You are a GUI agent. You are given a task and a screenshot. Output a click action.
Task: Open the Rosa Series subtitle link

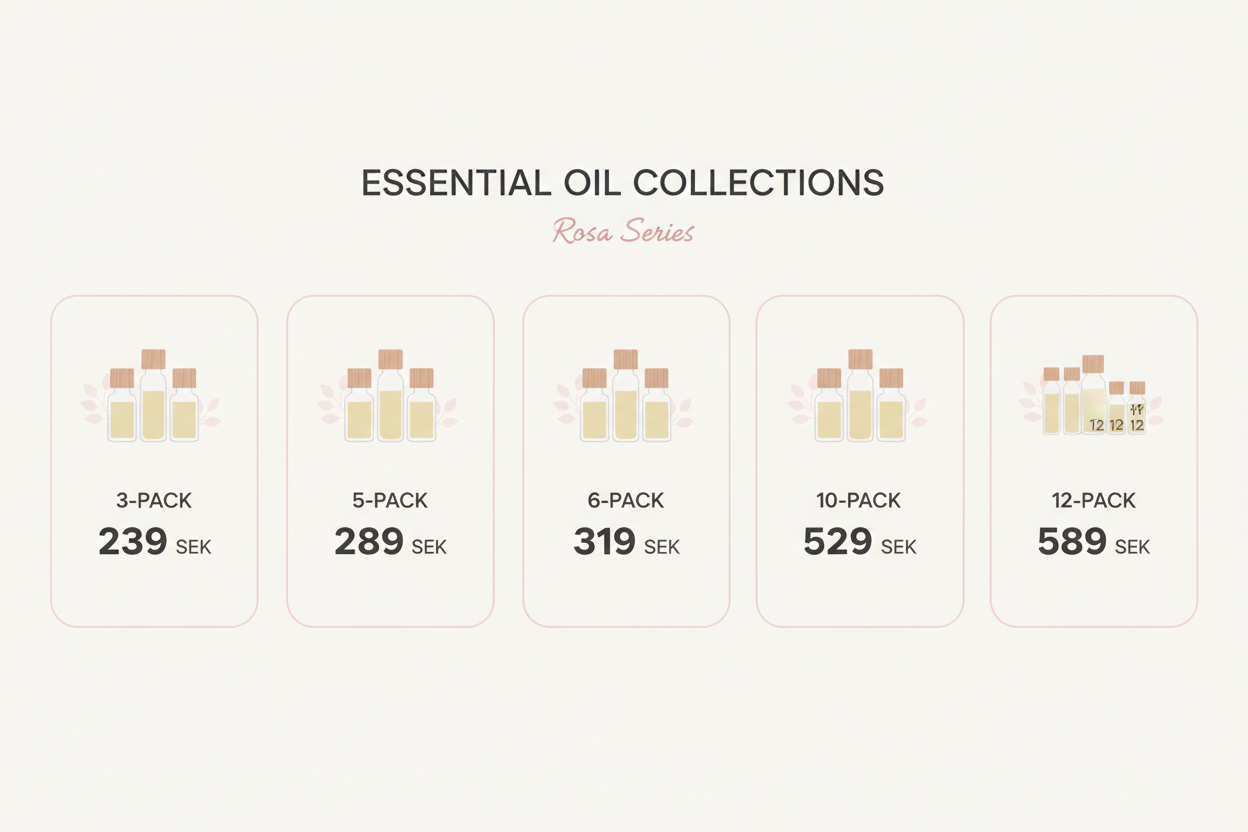point(623,232)
